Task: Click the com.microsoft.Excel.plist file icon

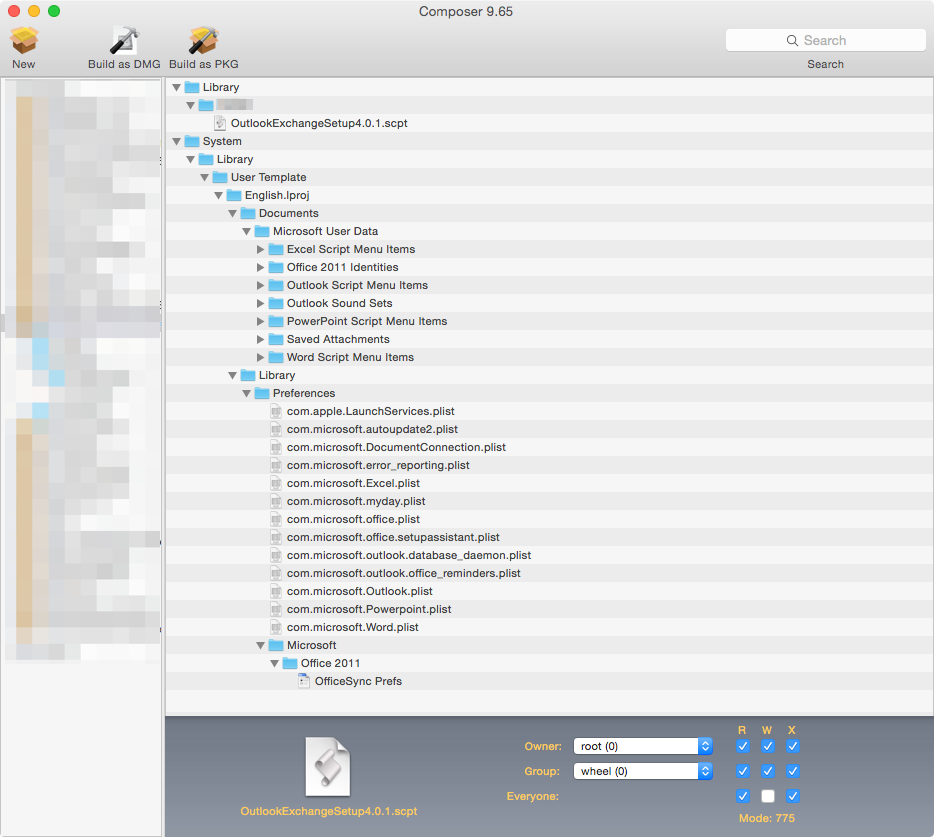Action: tap(276, 483)
